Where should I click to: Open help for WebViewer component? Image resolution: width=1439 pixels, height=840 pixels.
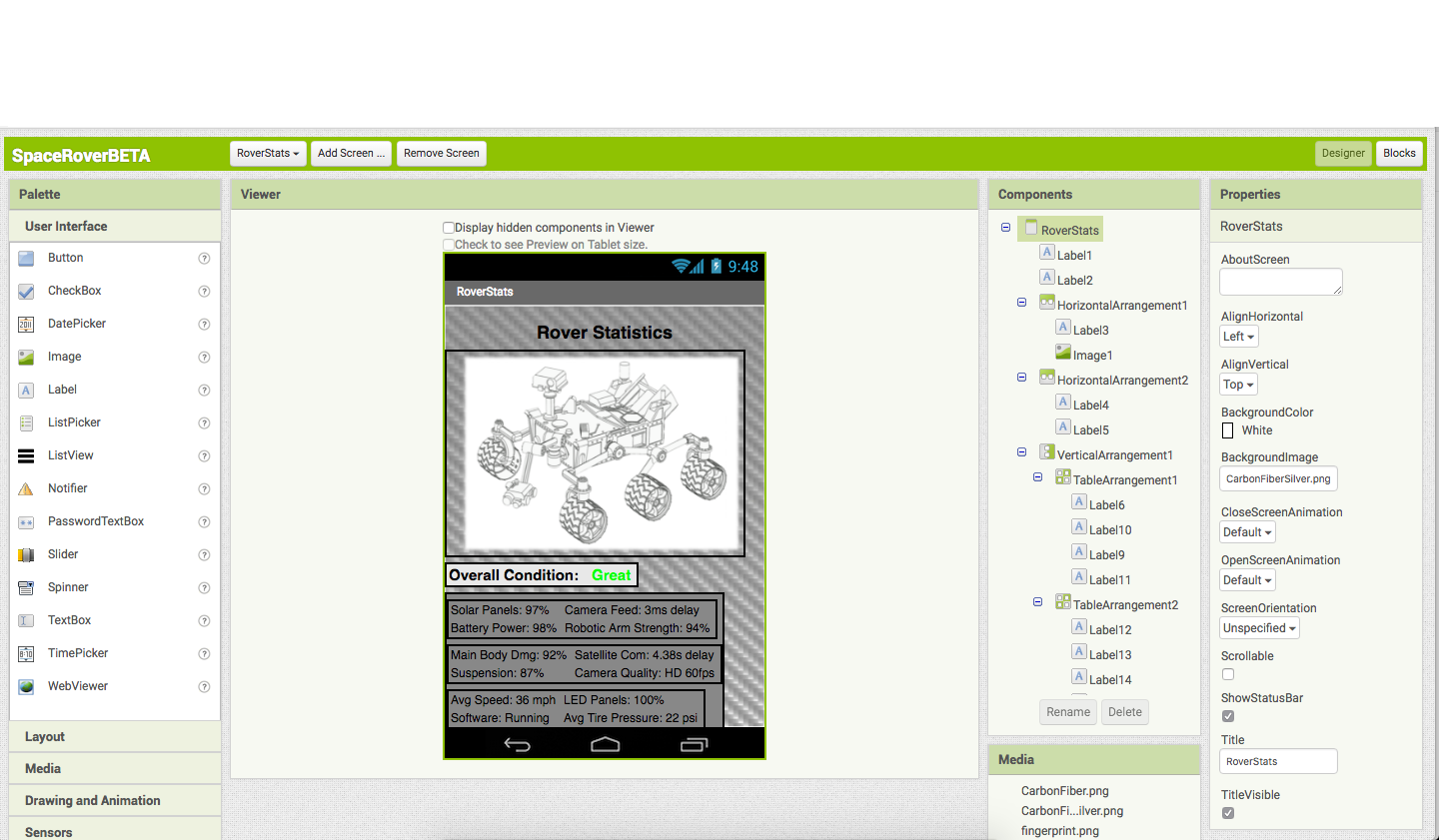[204, 687]
